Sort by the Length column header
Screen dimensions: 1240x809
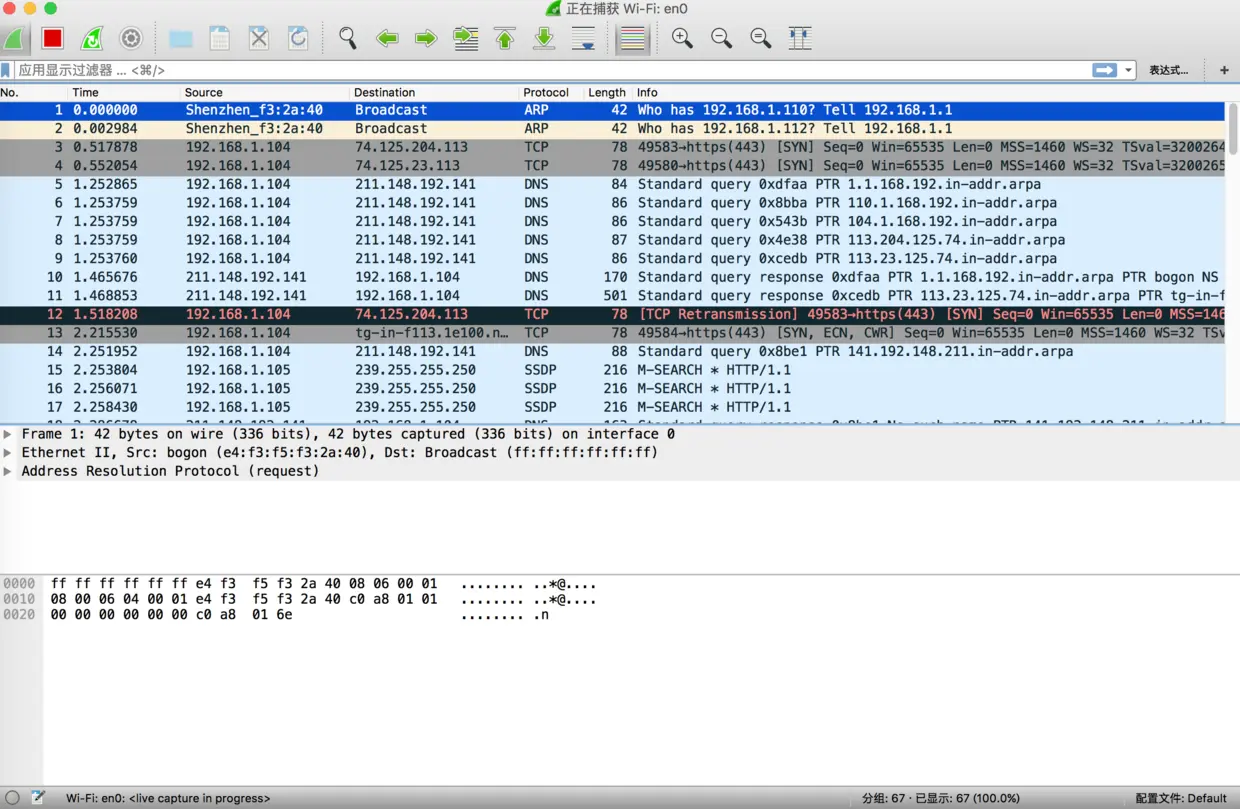point(607,92)
